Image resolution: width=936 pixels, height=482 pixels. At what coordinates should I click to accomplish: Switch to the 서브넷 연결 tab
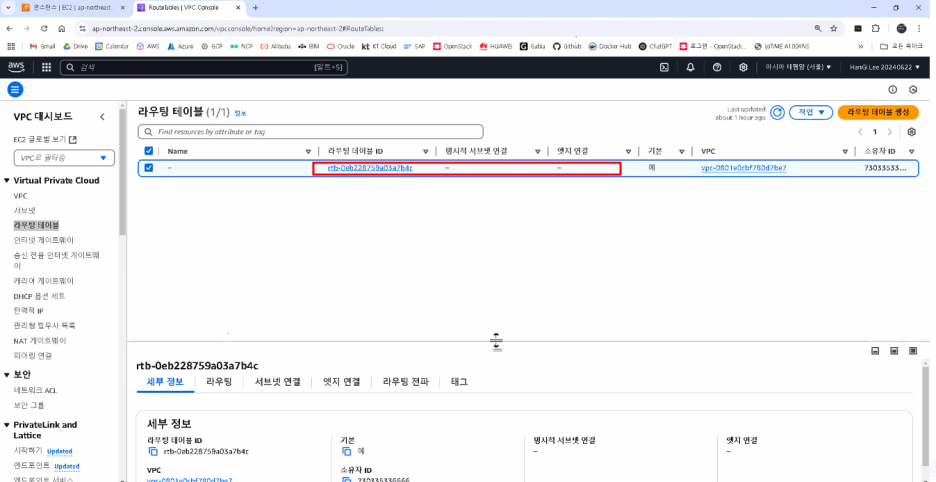click(278, 382)
